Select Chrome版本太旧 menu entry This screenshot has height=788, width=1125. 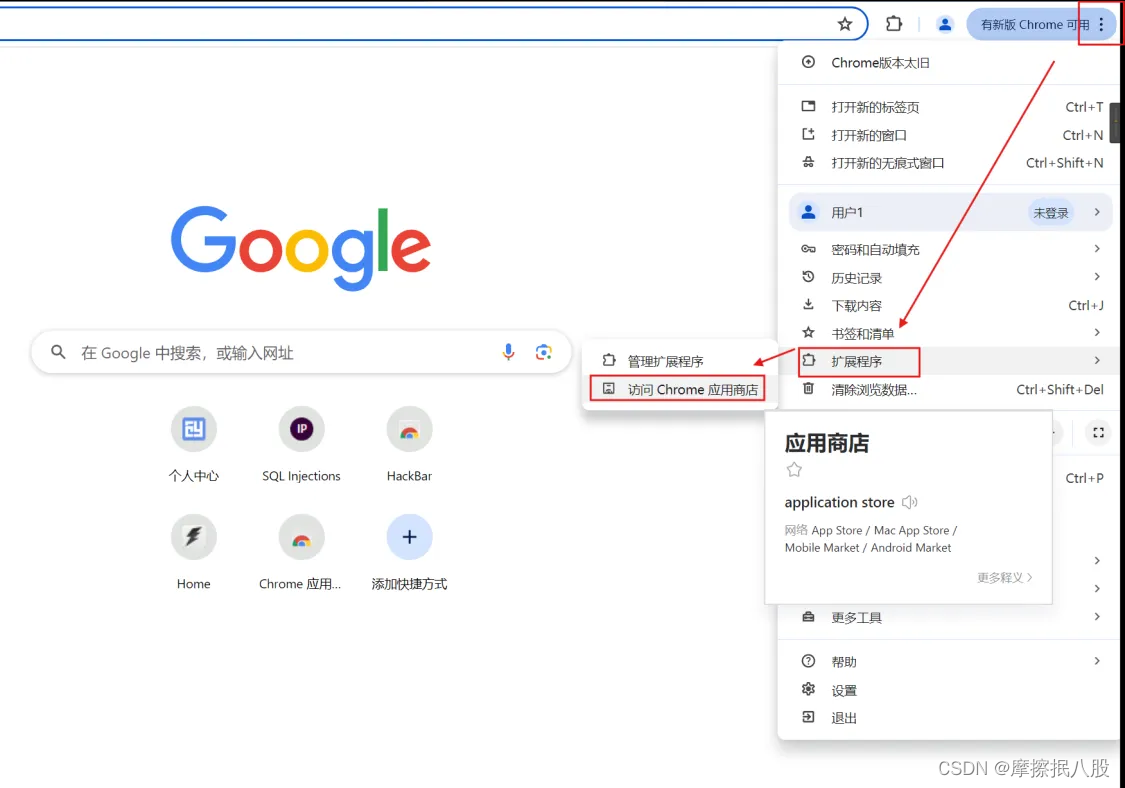pyautogui.click(x=949, y=62)
